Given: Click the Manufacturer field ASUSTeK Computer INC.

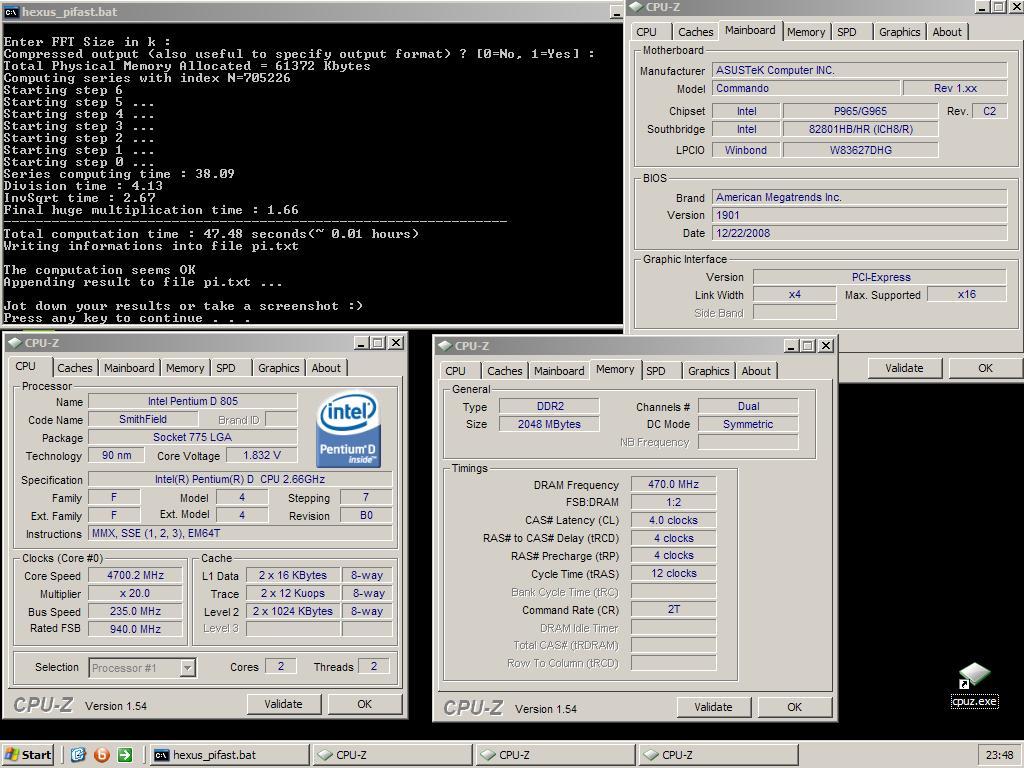Looking at the screenshot, I should click(860, 70).
